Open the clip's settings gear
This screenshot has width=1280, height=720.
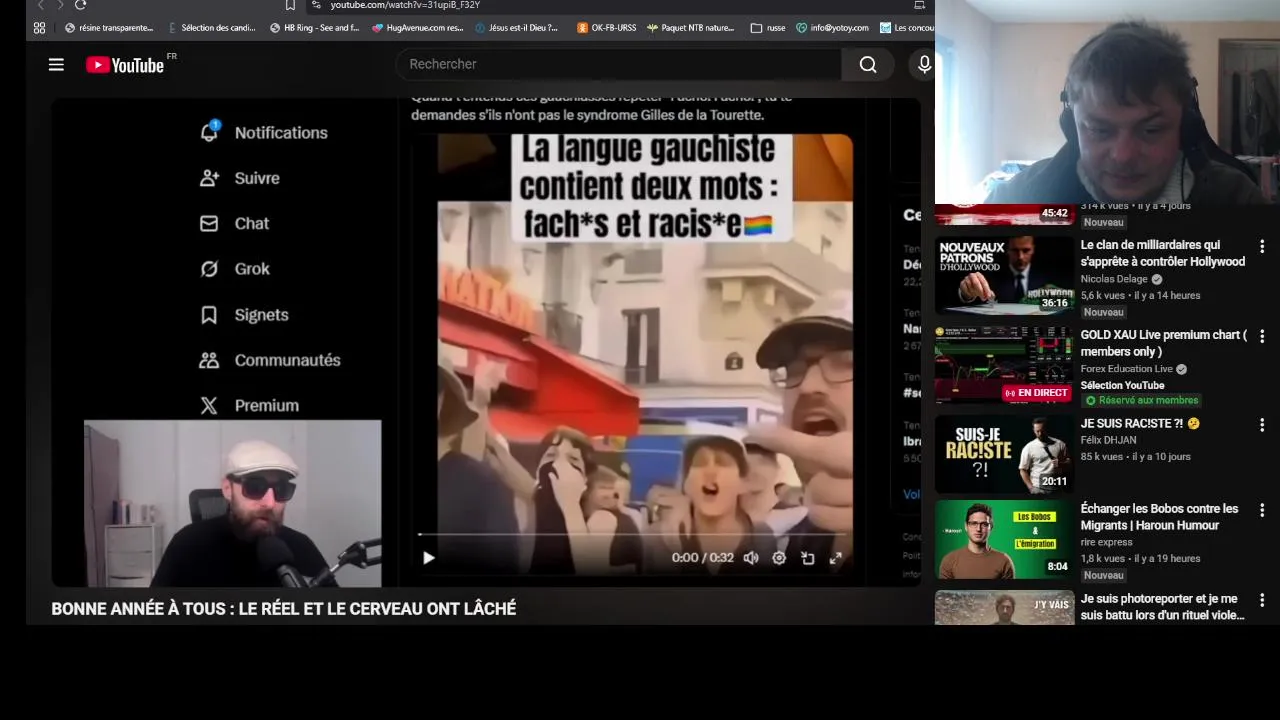click(779, 558)
